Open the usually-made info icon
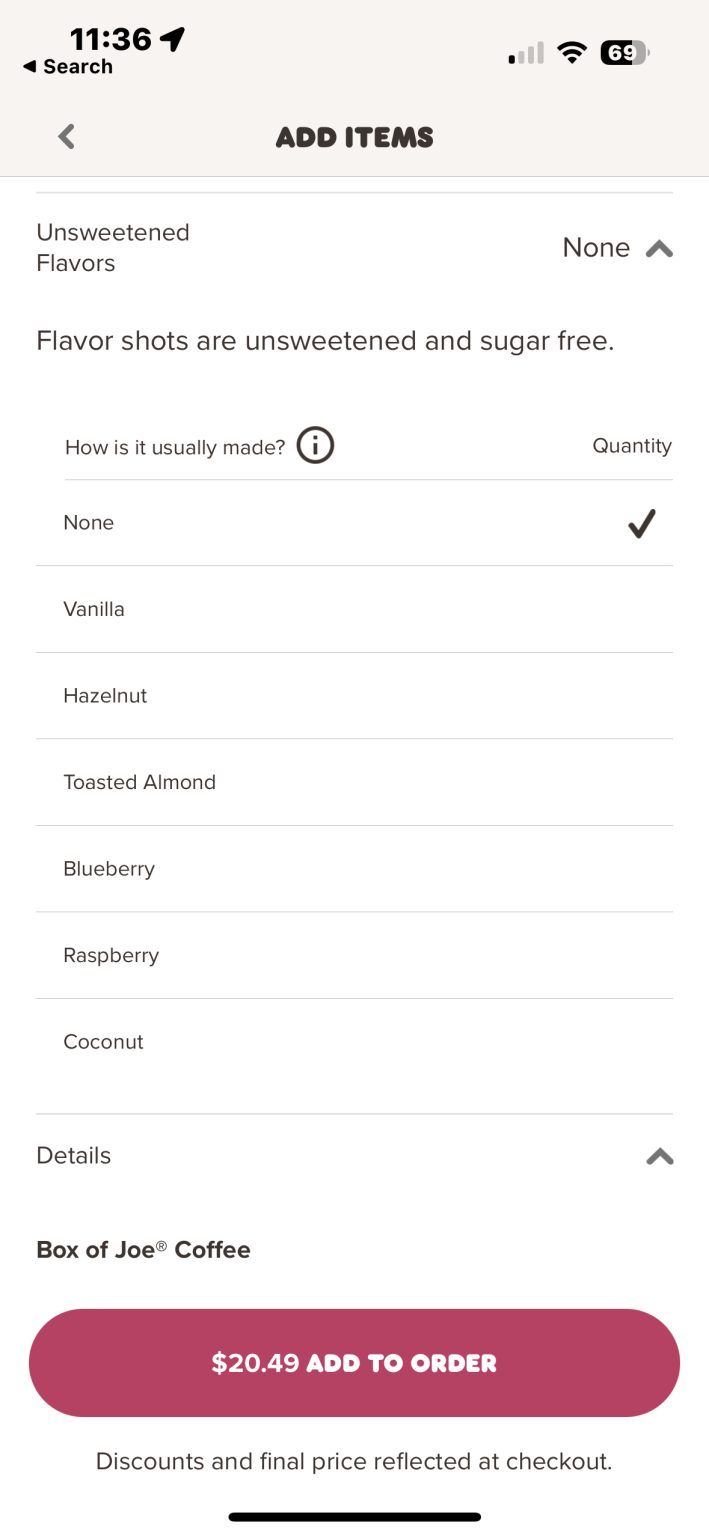Viewport: 709px width, 1536px height. 316,446
